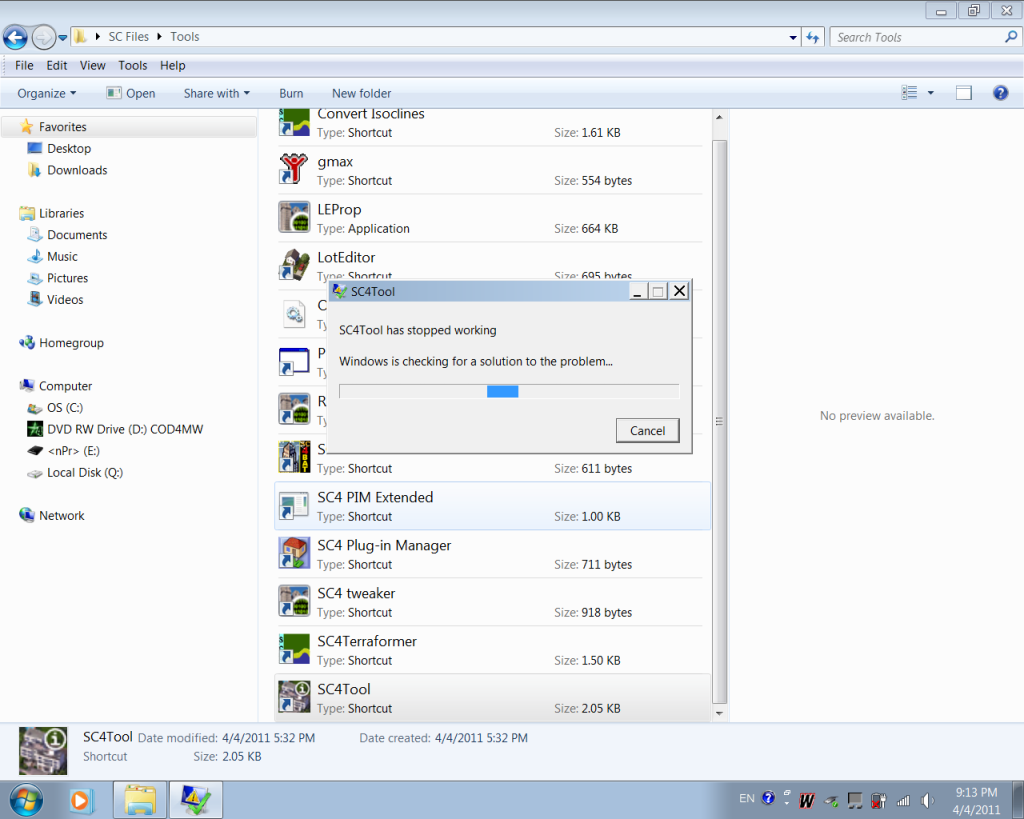Open the View menu
The image size is (1024, 819).
point(93,65)
